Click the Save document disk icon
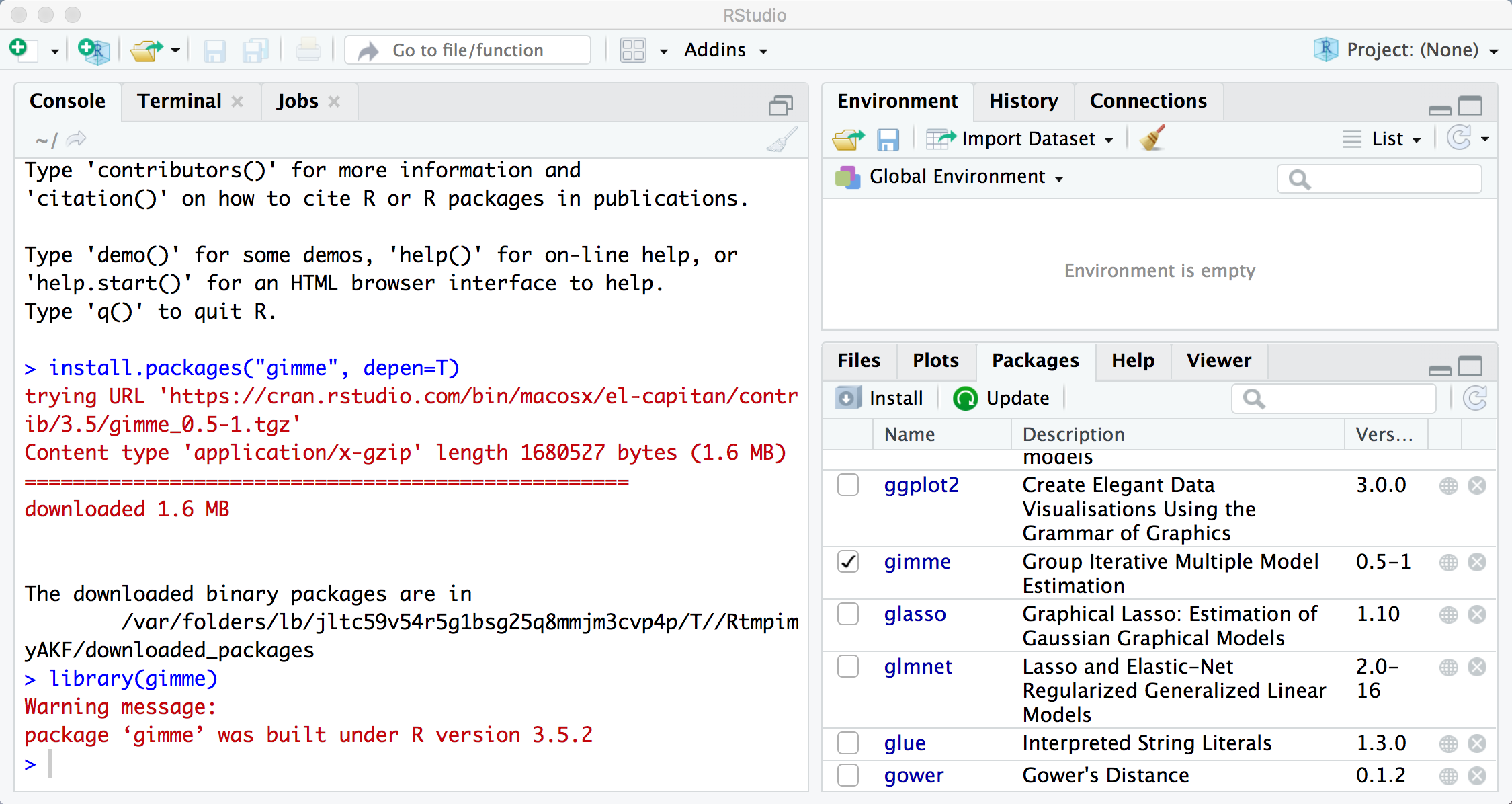The height and width of the screenshot is (804, 1512). click(214, 51)
